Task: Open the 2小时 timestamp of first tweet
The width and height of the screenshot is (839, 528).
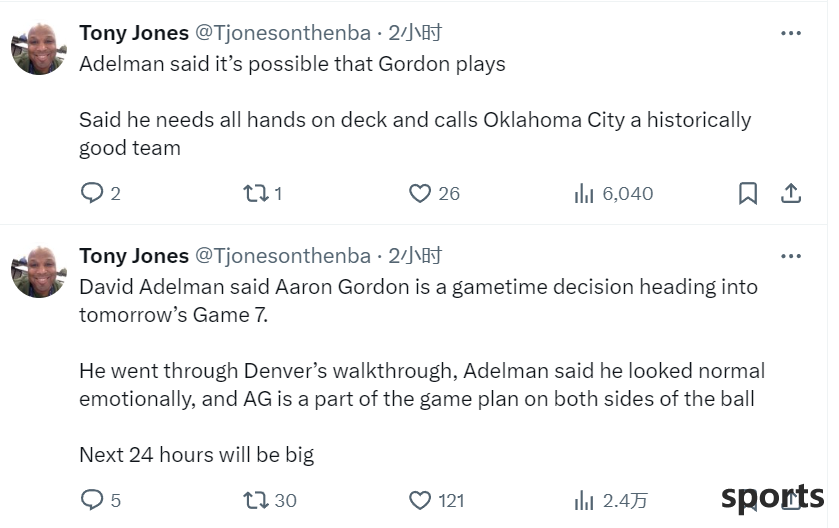Action: click(x=415, y=33)
